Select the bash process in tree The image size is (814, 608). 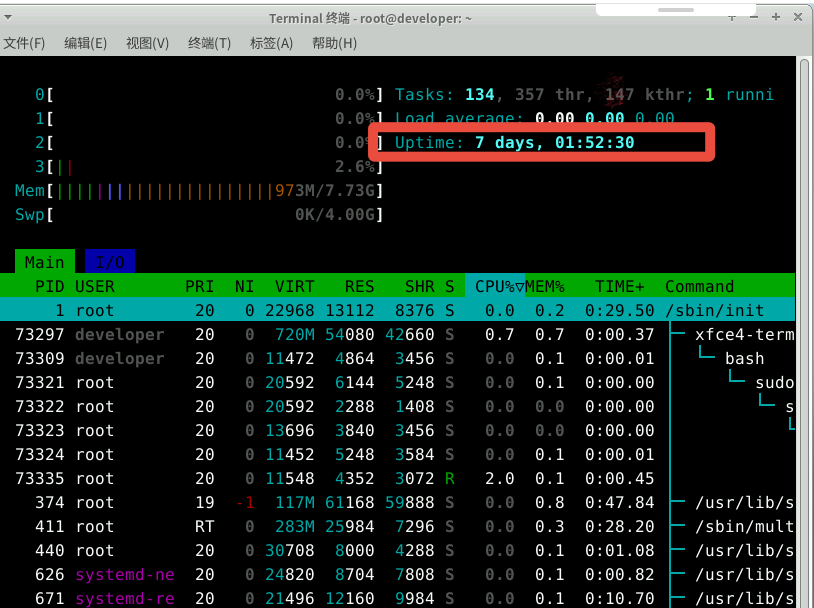tap(744, 358)
